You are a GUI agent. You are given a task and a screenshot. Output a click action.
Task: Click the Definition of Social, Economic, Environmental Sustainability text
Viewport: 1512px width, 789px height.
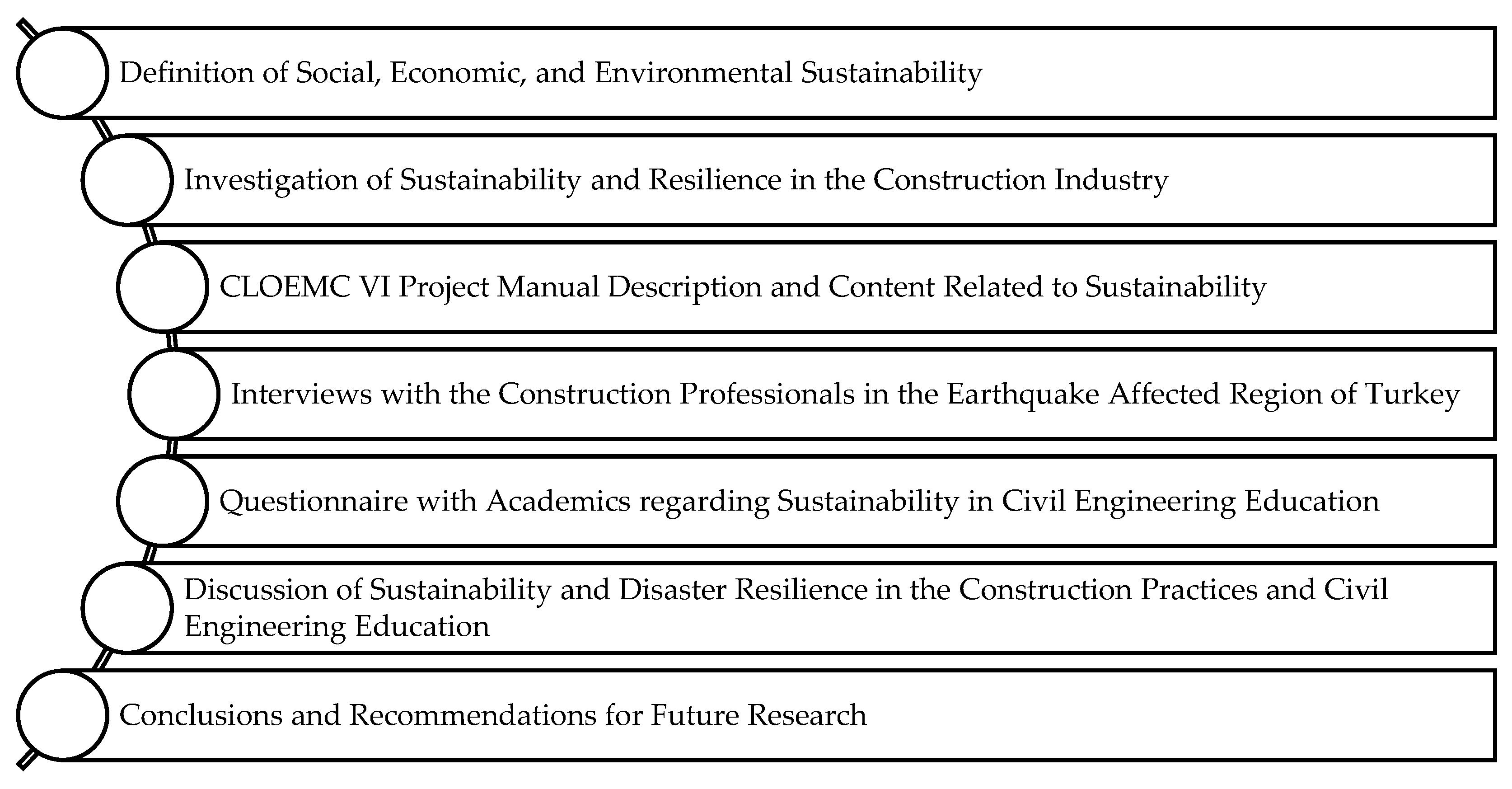click(x=551, y=73)
